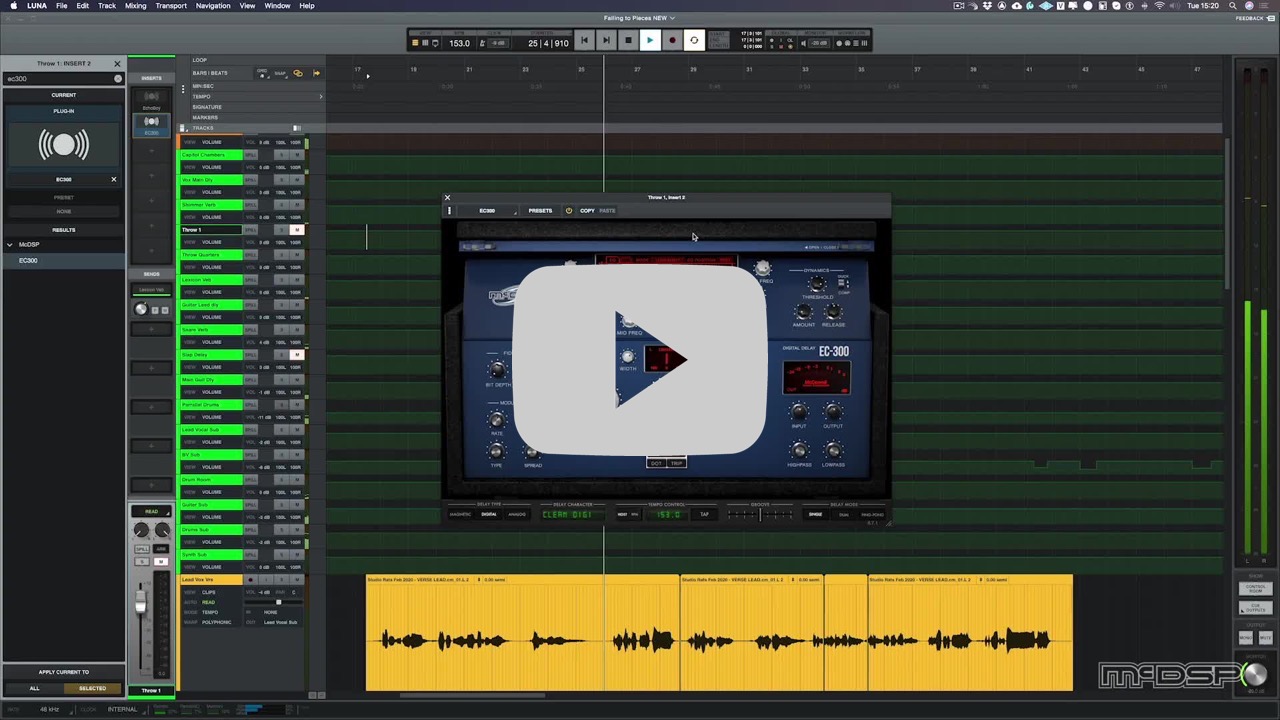The image size is (1280, 720).
Task: Select Magnetic delay type
Action: tap(460, 515)
